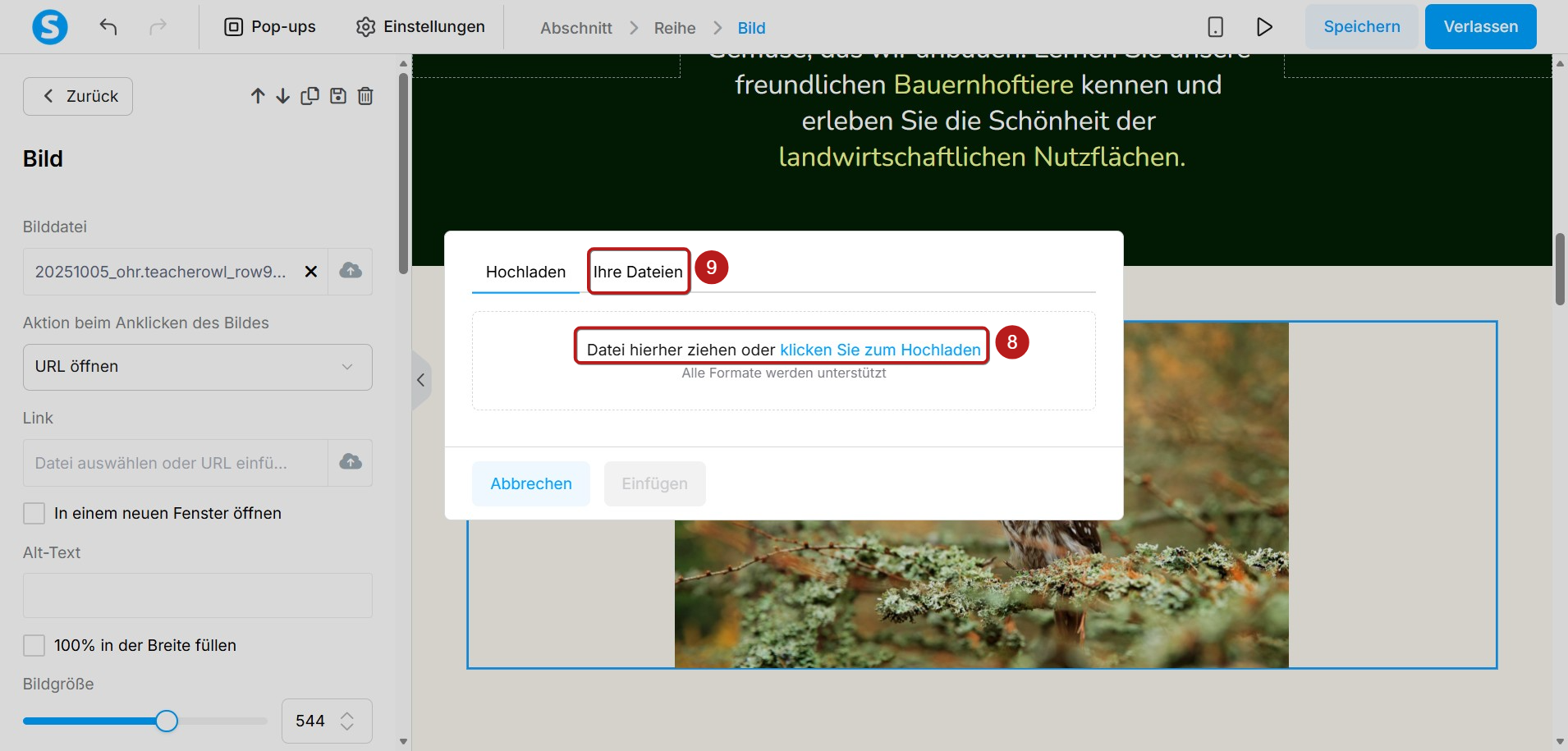Click Abbrechen in upload dialog

point(531,484)
